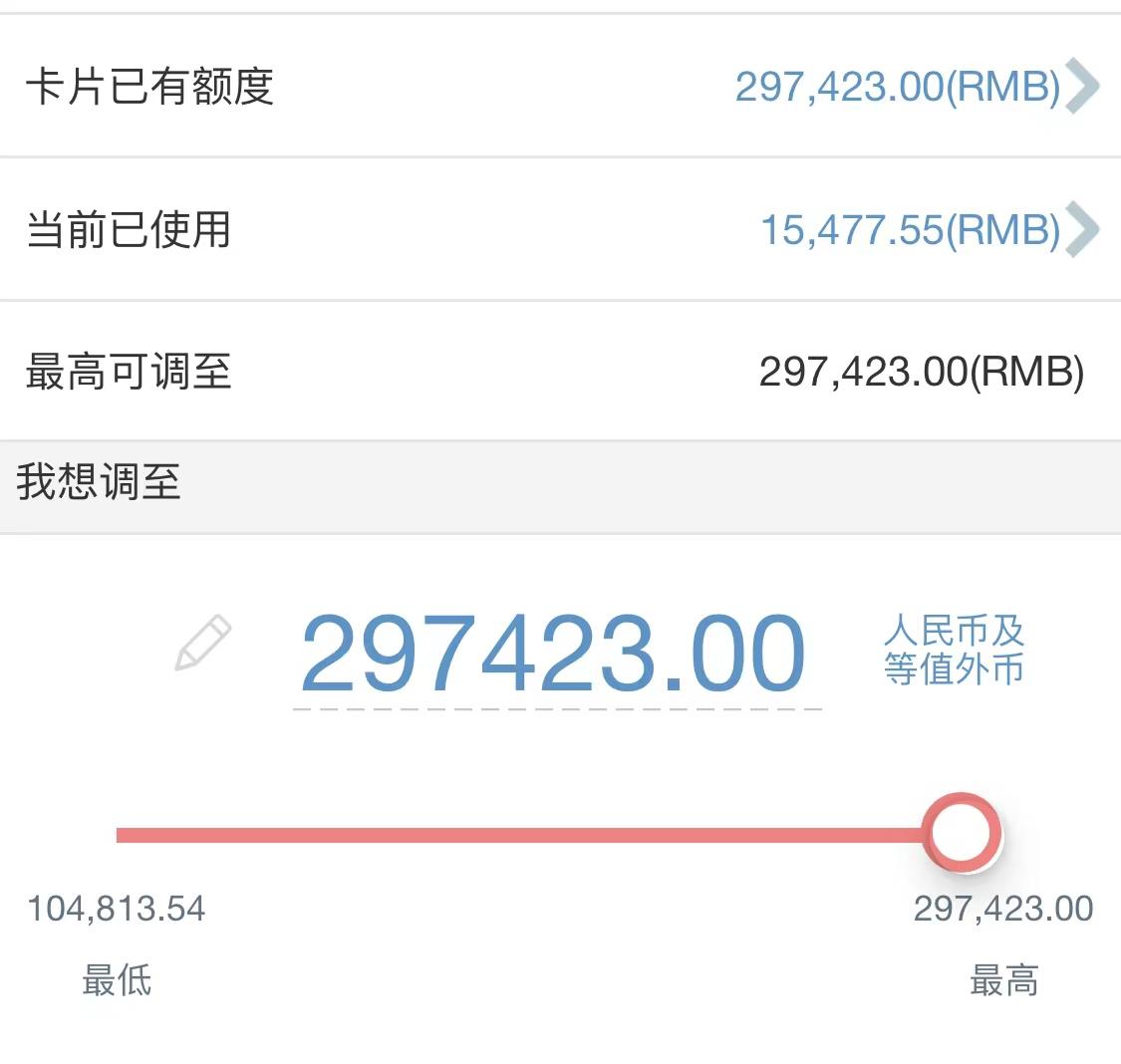
Task: Click the maximum value 297,423.00 under slider
Action: pos(1003,909)
